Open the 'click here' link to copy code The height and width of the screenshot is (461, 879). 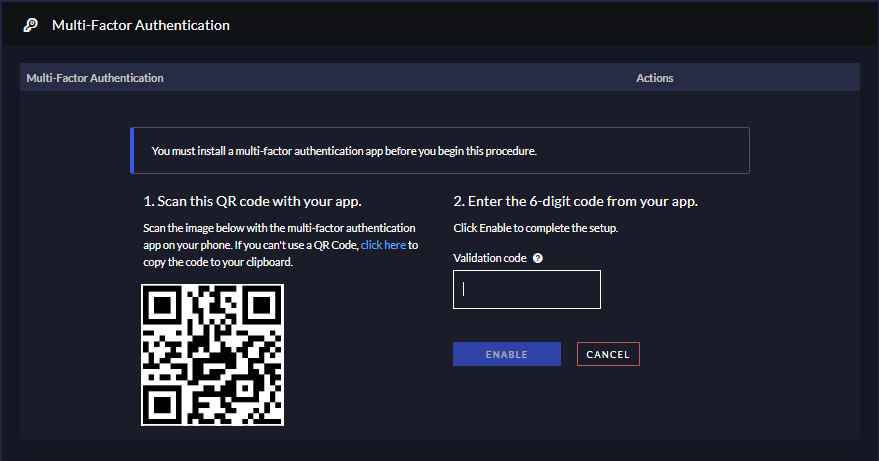click(383, 245)
